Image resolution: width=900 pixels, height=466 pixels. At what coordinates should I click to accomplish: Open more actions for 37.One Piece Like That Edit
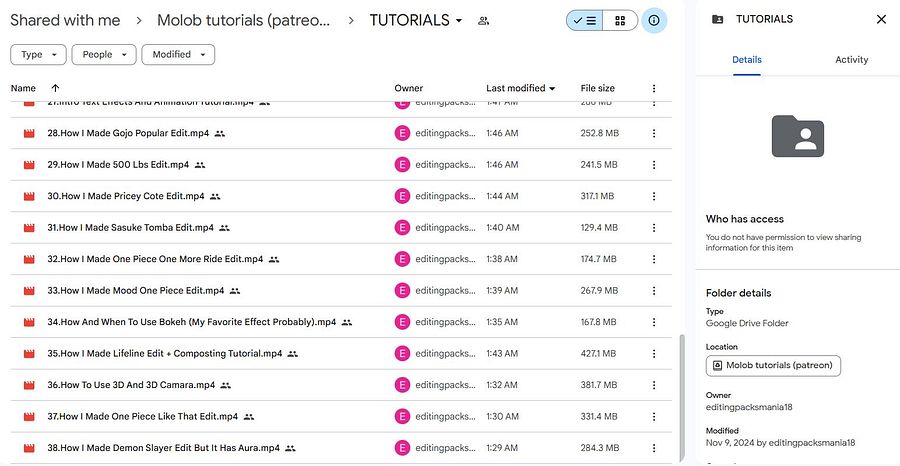[x=654, y=417]
